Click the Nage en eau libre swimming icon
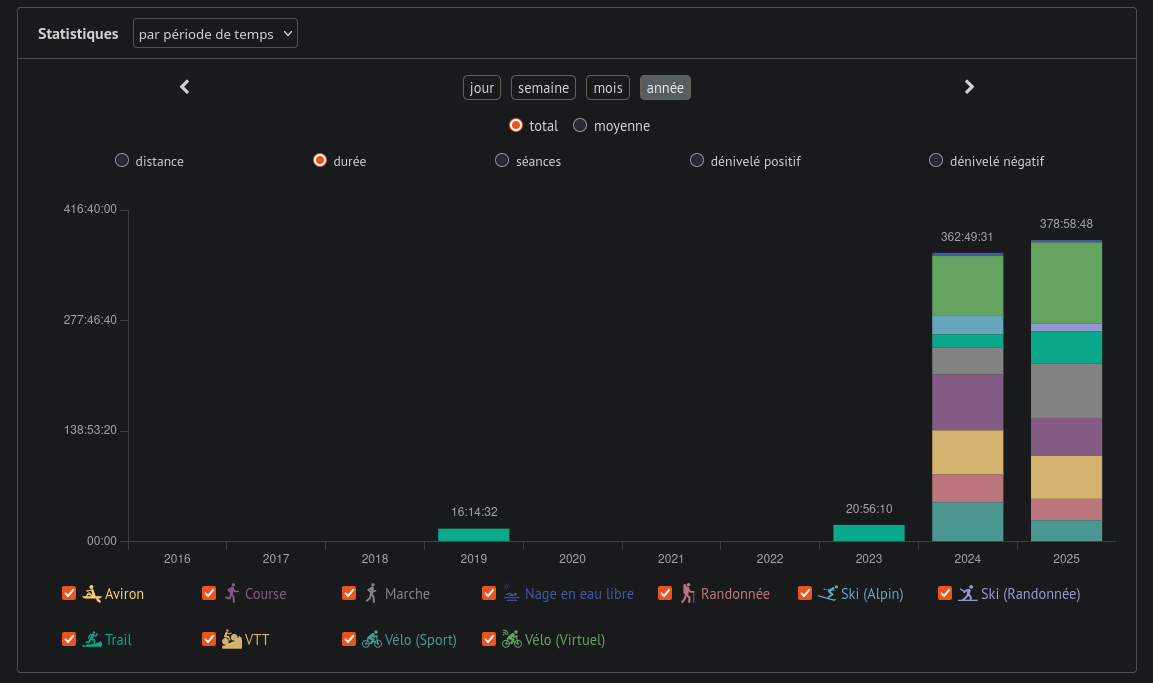This screenshot has height=683, width=1153. coord(511,593)
